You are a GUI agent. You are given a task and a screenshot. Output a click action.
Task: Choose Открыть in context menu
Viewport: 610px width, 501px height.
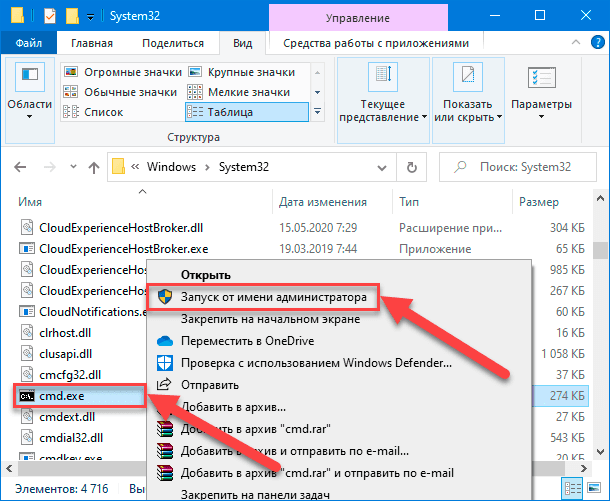tap(338, 275)
